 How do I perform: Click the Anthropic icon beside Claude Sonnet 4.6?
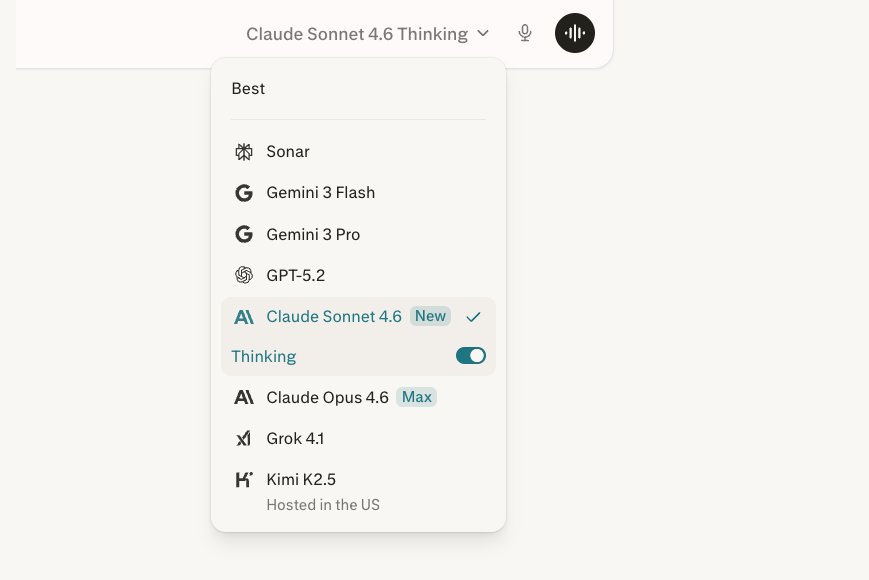(244, 316)
